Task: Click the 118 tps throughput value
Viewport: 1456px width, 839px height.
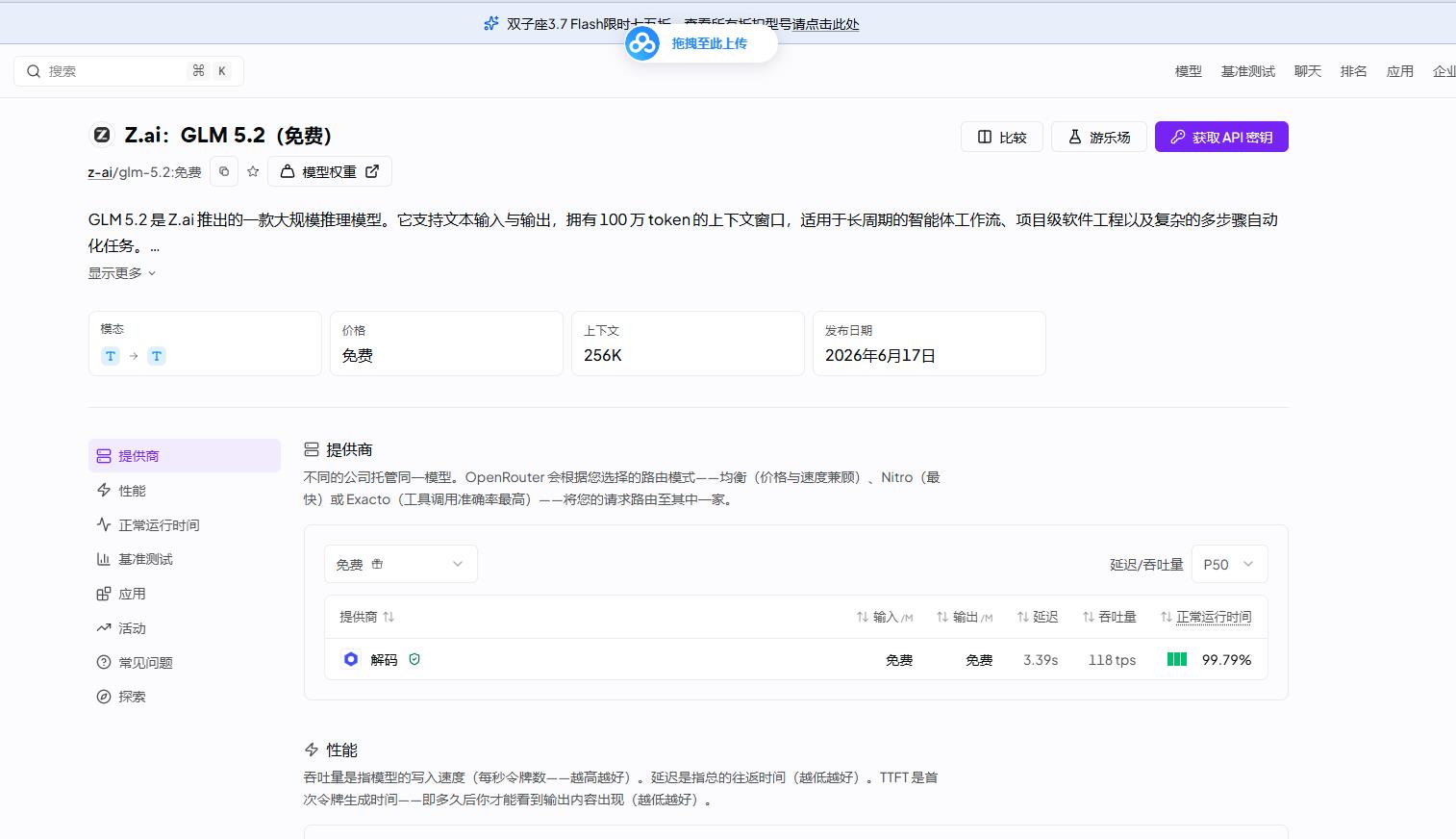Action: (x=1112, y=660)
